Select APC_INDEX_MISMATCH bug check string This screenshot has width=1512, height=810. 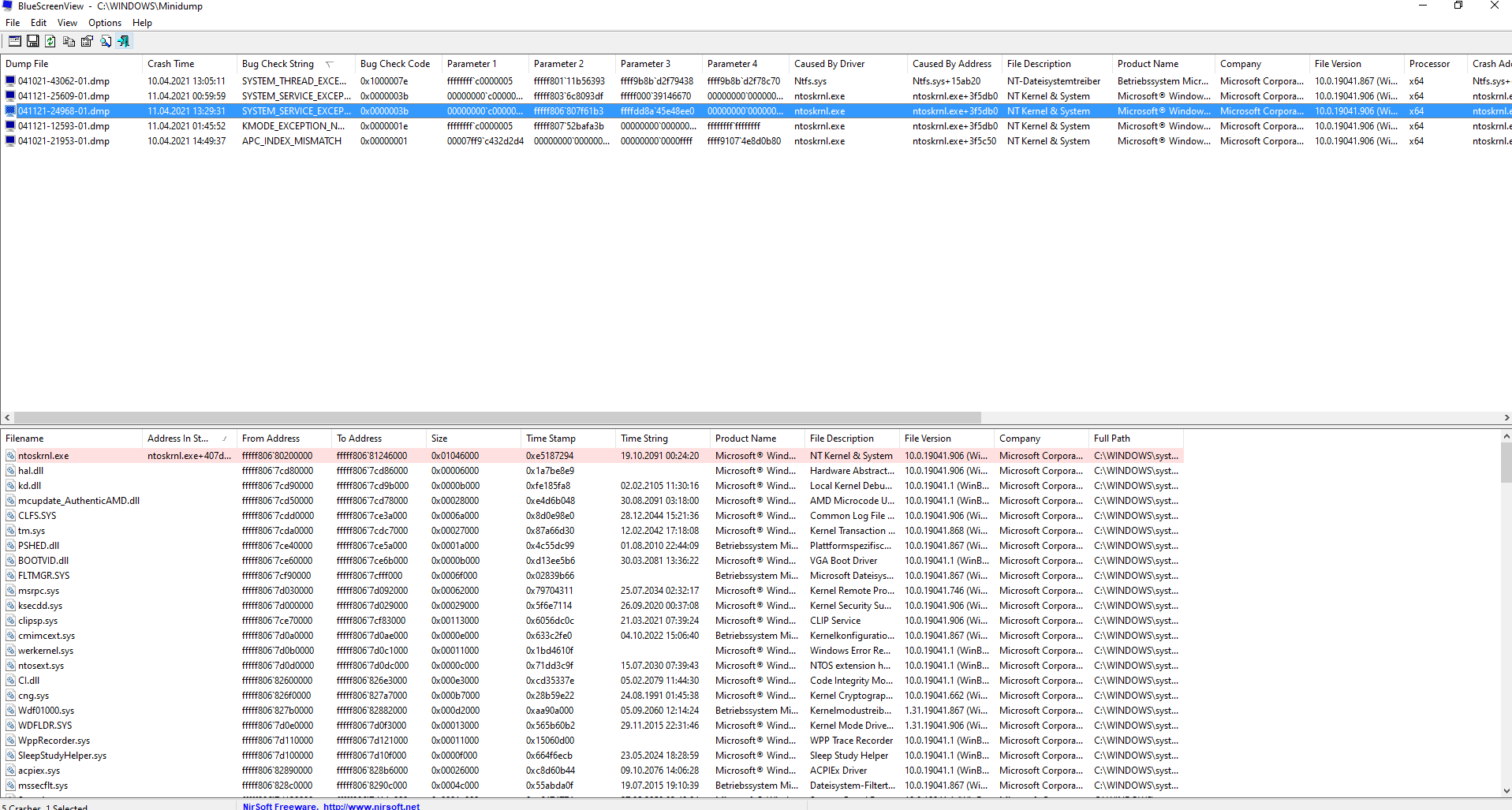pyautogui.click(x=291, y=141)
